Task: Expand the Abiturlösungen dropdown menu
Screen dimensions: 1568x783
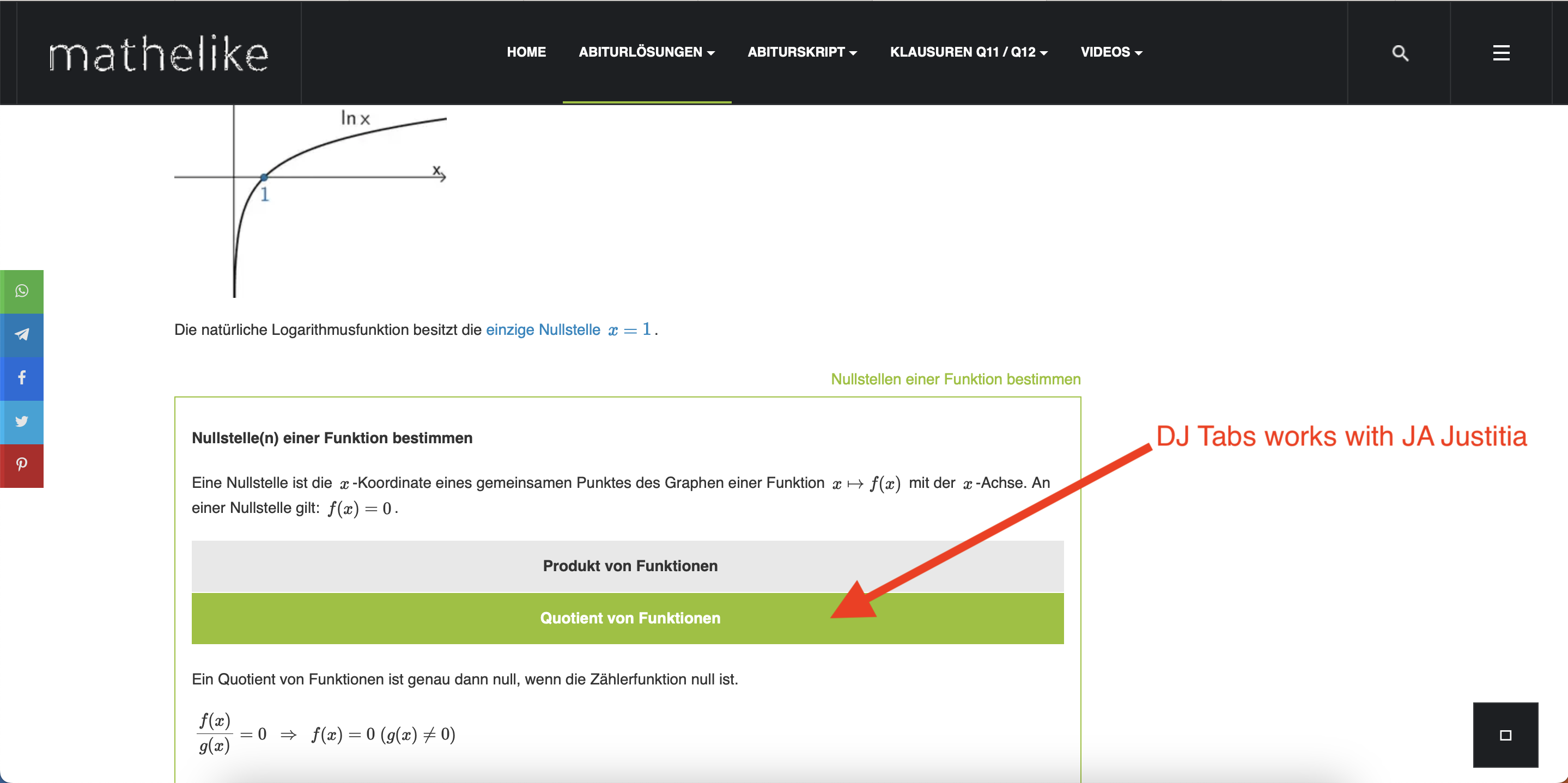Action: coord(647,52)
